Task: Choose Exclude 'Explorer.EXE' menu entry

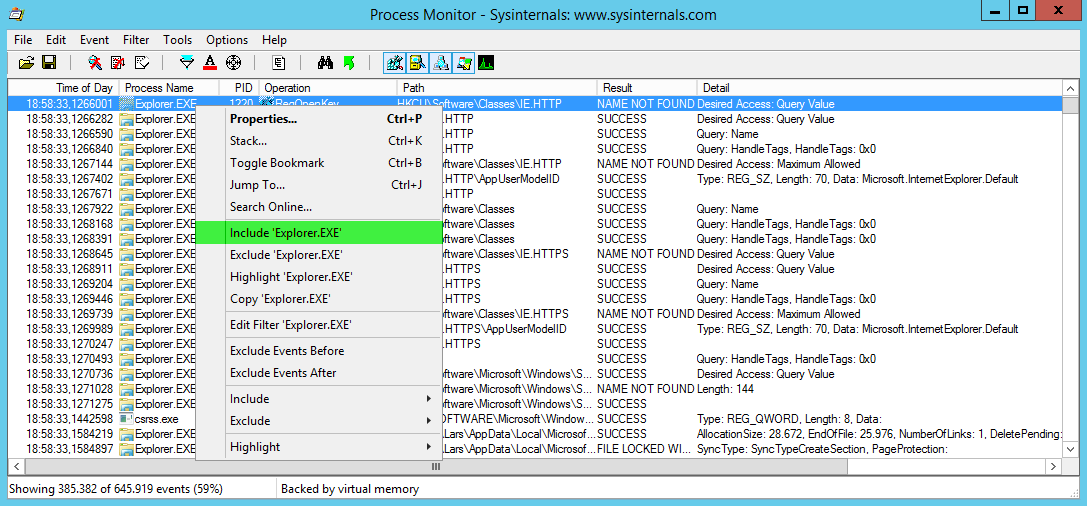Action: click(319, 255)
